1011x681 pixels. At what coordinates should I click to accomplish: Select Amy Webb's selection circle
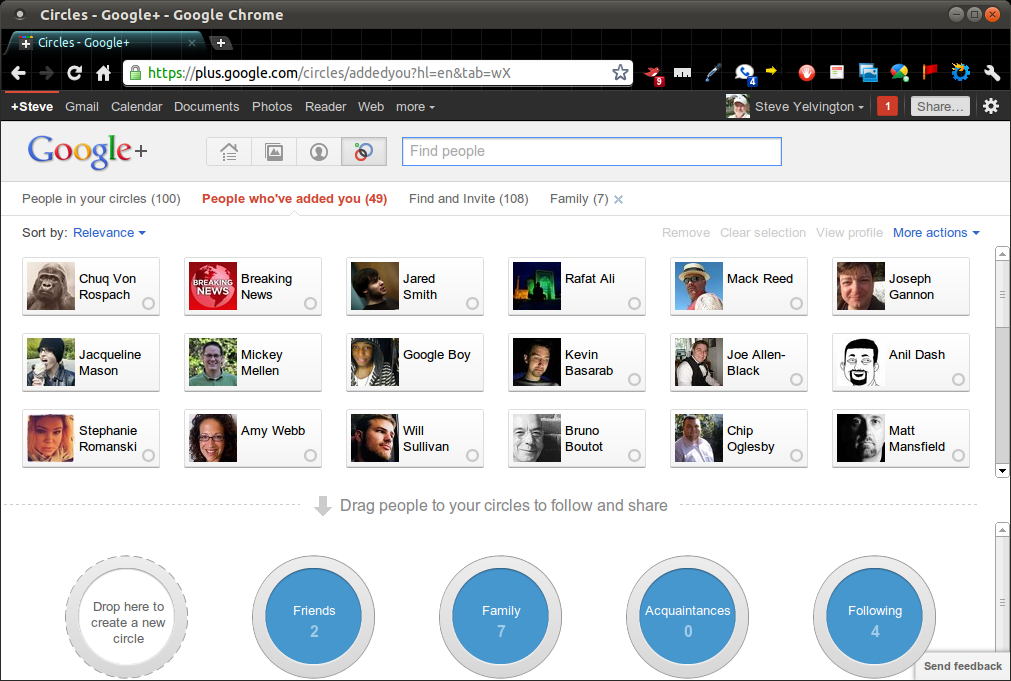coord(310,456)
